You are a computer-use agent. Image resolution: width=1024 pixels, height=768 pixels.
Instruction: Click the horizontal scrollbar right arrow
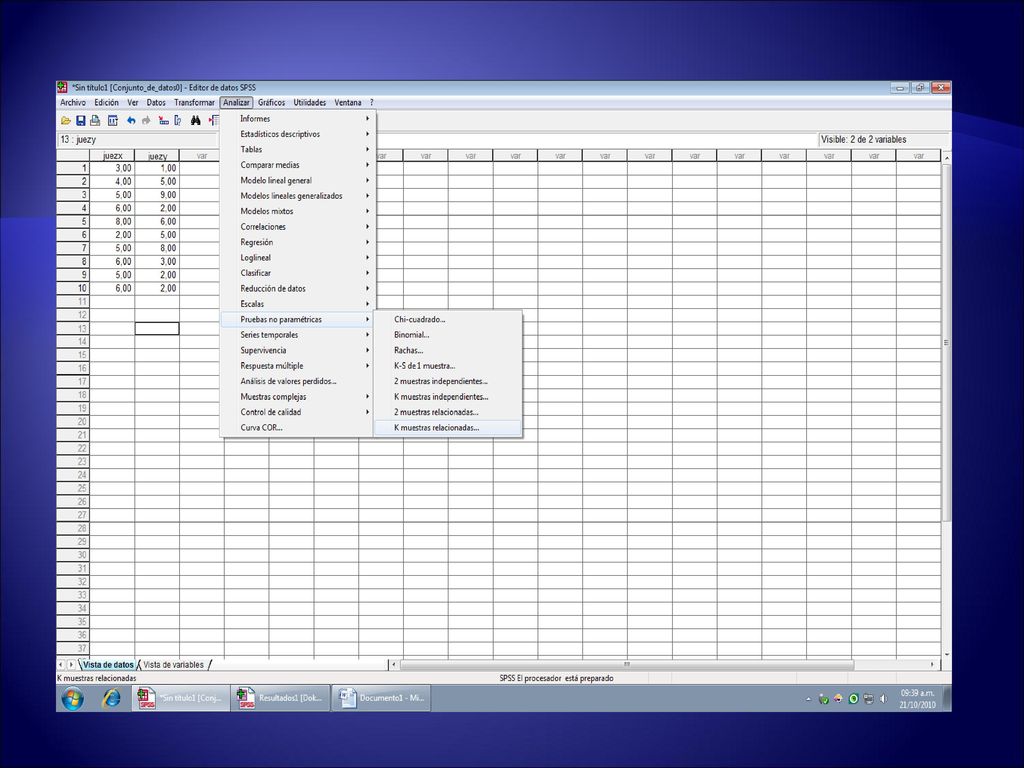(932, 665)
